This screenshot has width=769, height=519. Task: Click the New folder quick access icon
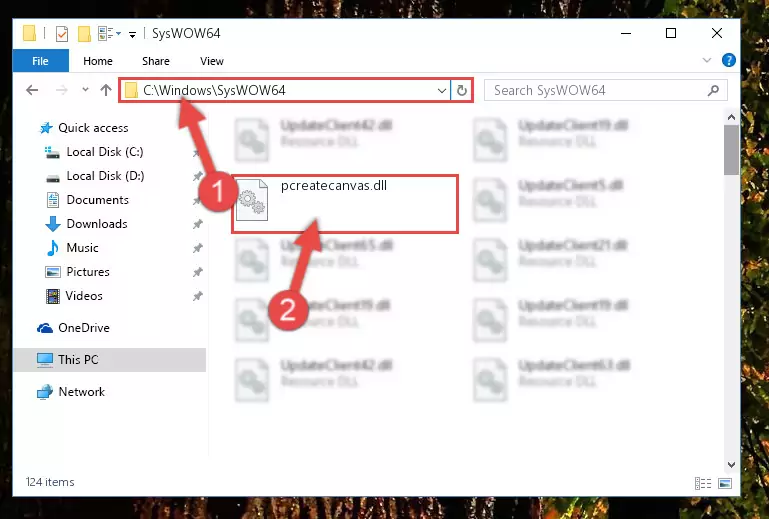[84, 34]
